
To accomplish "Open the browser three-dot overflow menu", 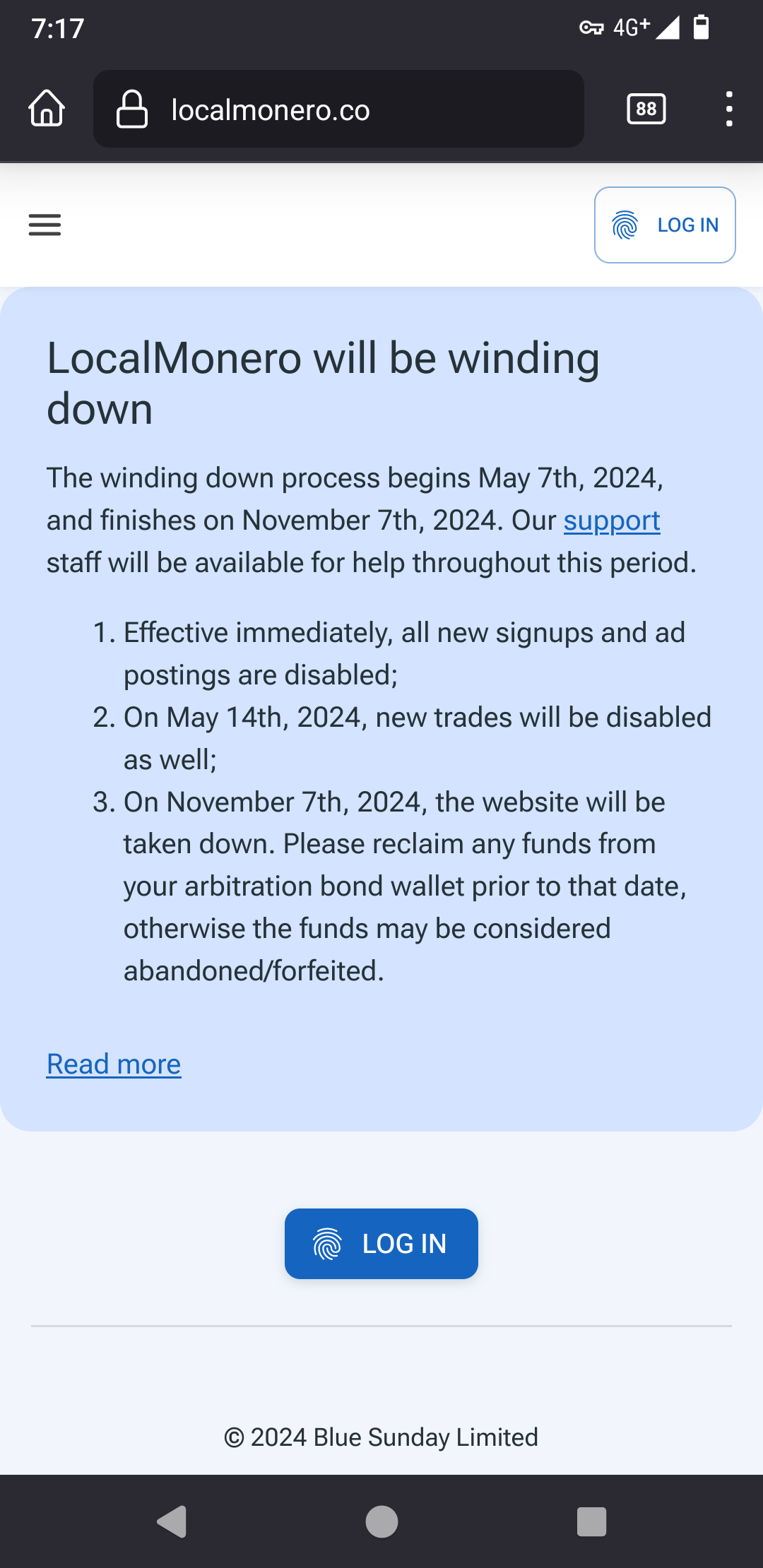I will (x=728, y=109).
